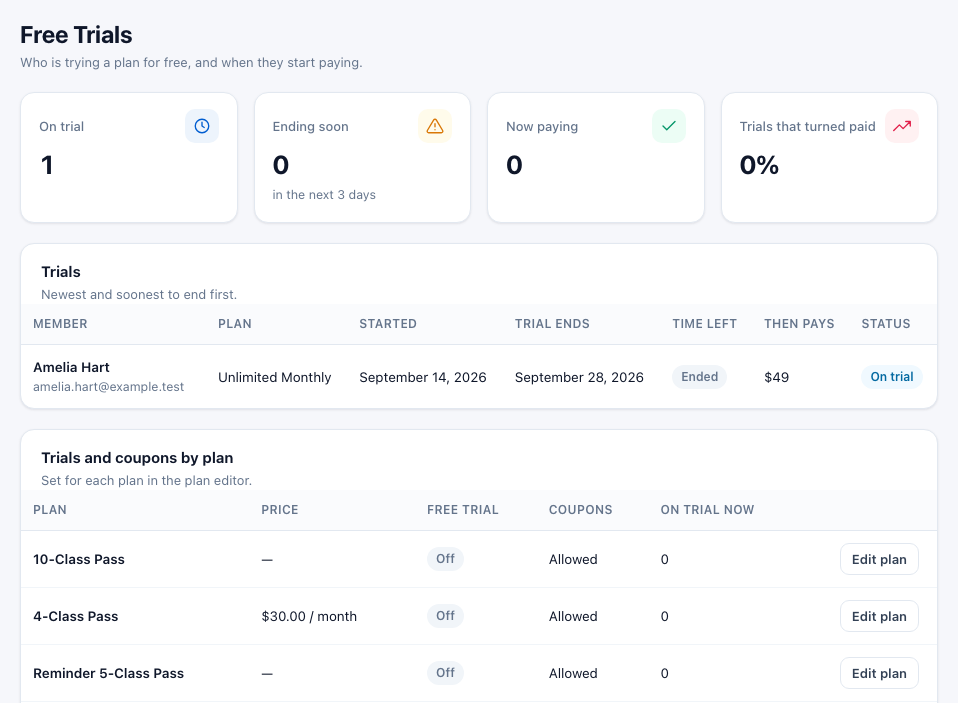Viewport: 958px width, 703px height.
Task: Click the PRICE column header
Action: pos(279,509)
